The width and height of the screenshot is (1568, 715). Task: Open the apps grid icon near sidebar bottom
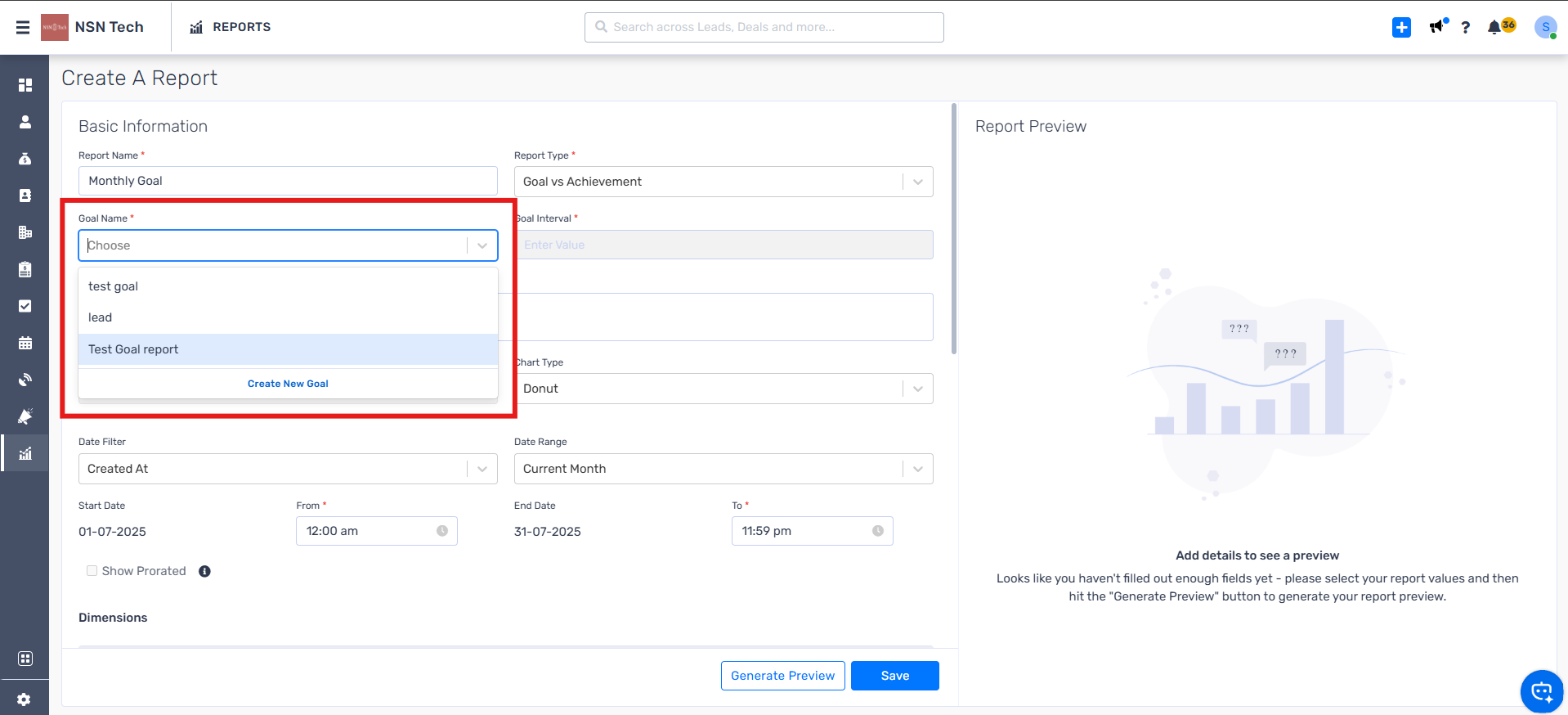25,659
